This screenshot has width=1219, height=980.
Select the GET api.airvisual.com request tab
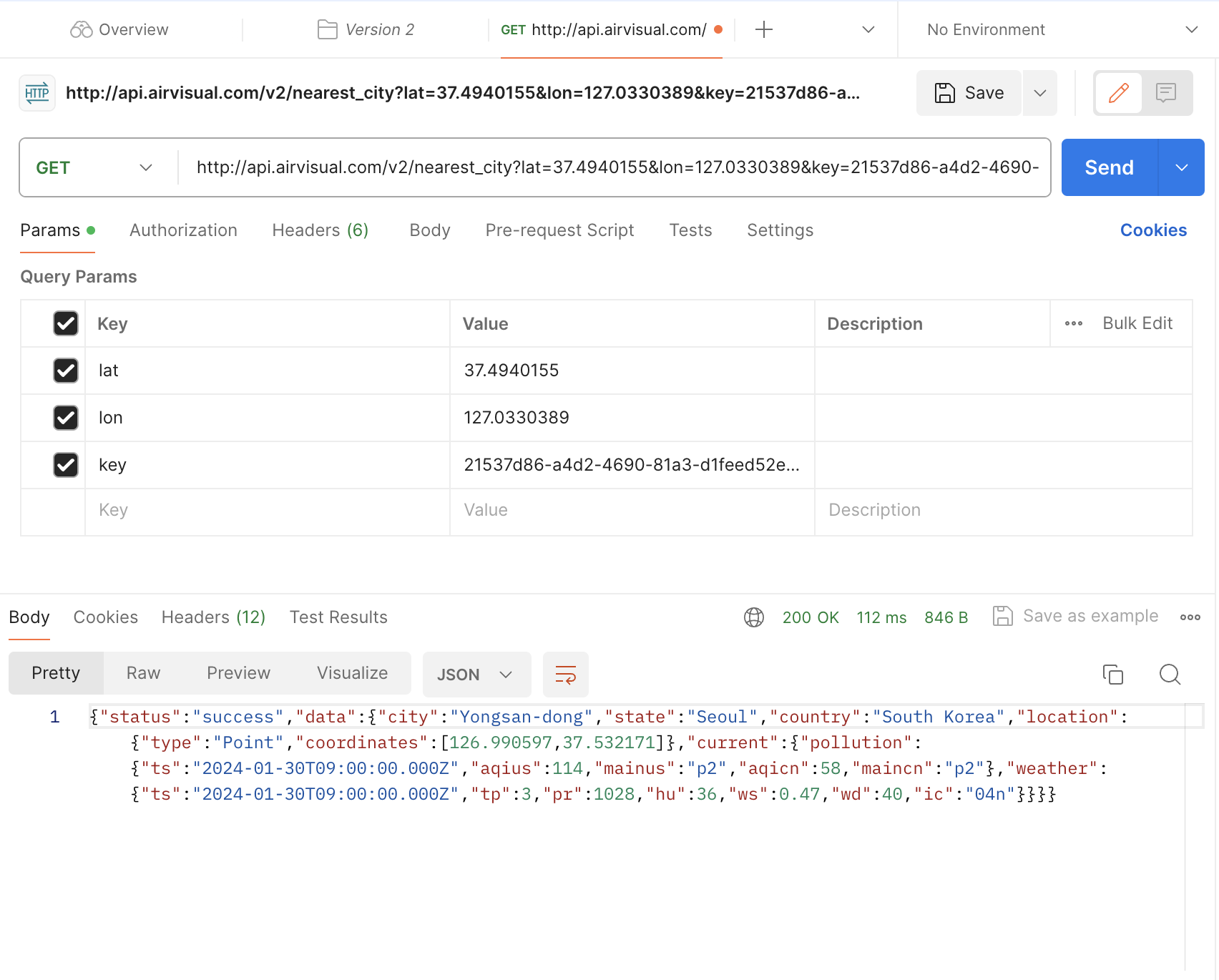click(612, 29)
